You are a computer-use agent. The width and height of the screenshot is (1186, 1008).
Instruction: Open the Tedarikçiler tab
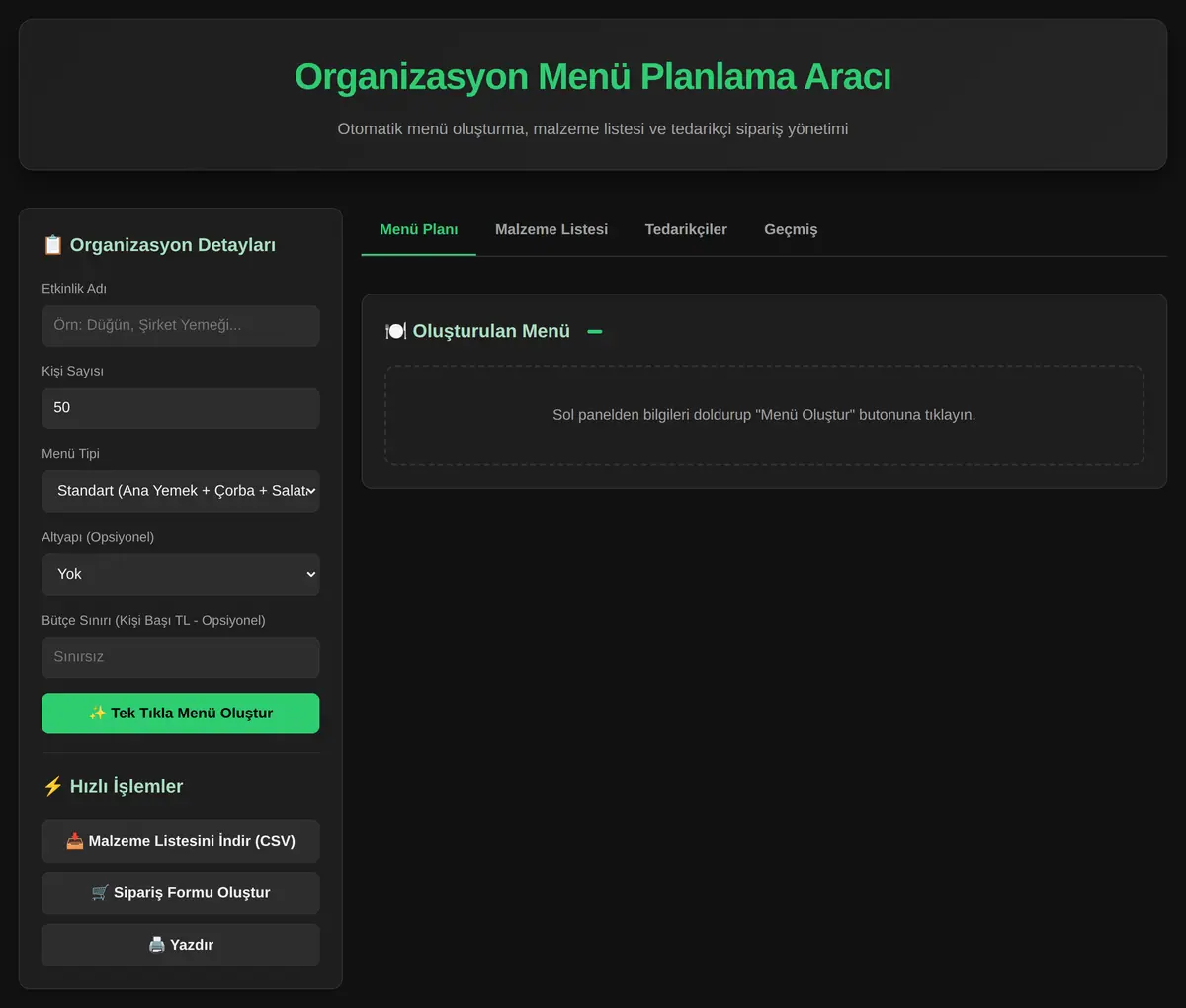point(686,229)
